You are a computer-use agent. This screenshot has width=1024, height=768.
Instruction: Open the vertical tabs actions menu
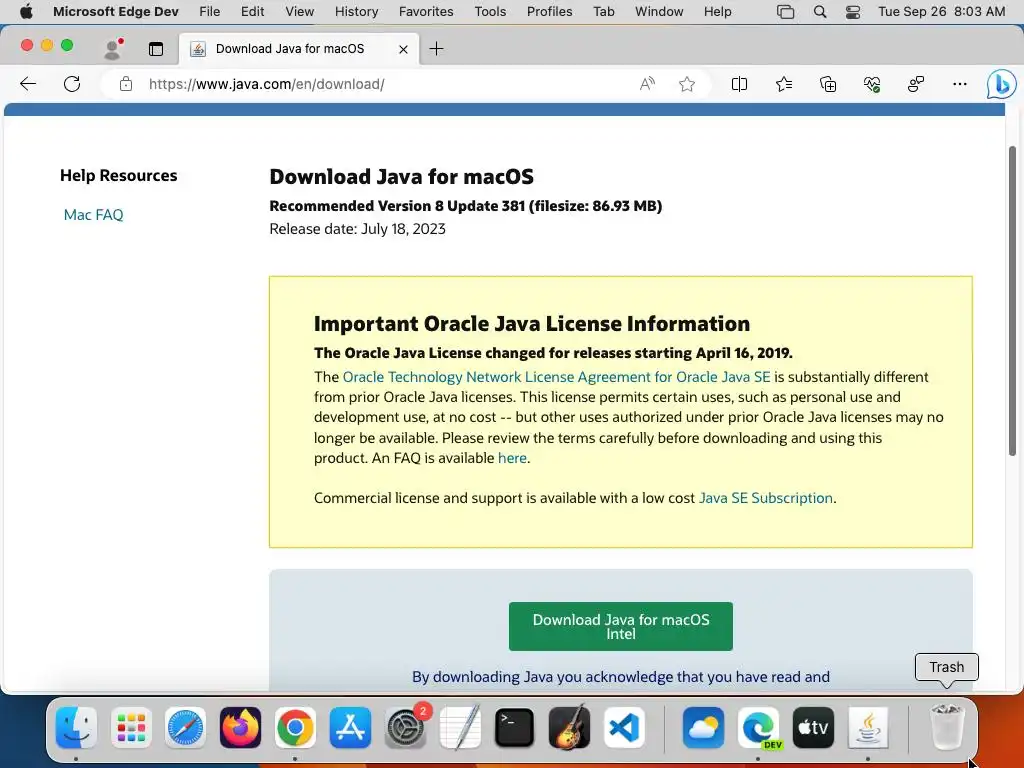(155, 49)
